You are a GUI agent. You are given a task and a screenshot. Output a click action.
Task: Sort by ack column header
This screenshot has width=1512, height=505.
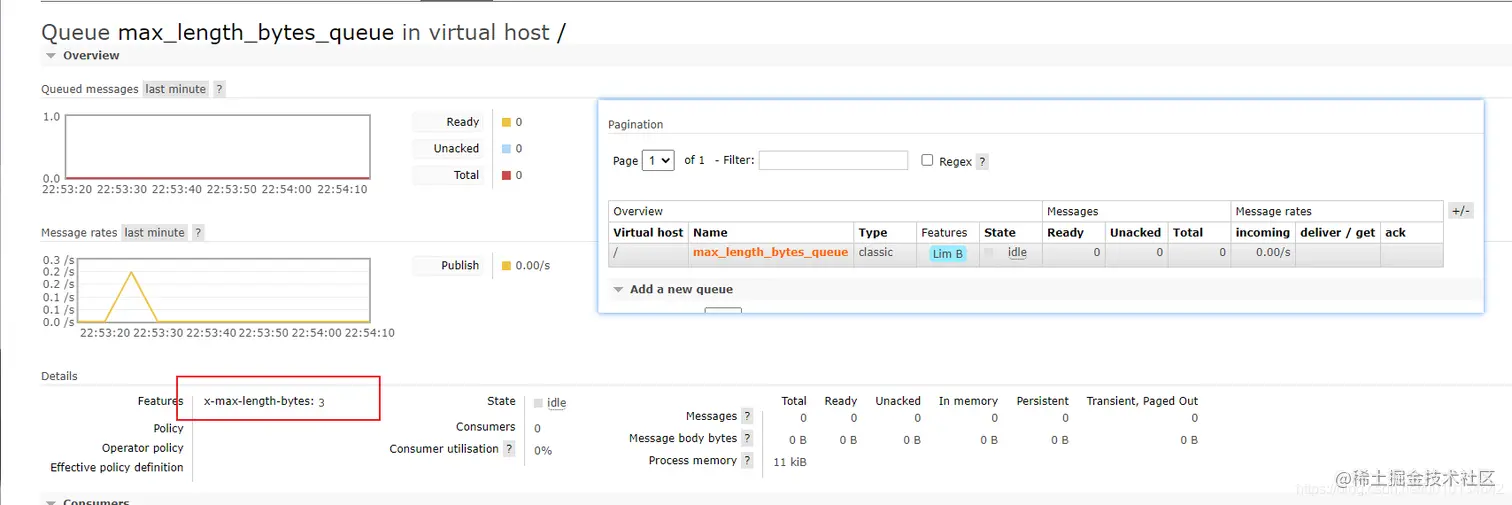pos(1395,232)
